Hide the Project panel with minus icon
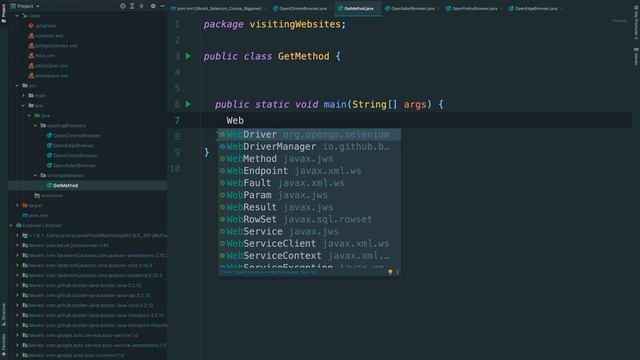640x360 pixels. (162, 6)
